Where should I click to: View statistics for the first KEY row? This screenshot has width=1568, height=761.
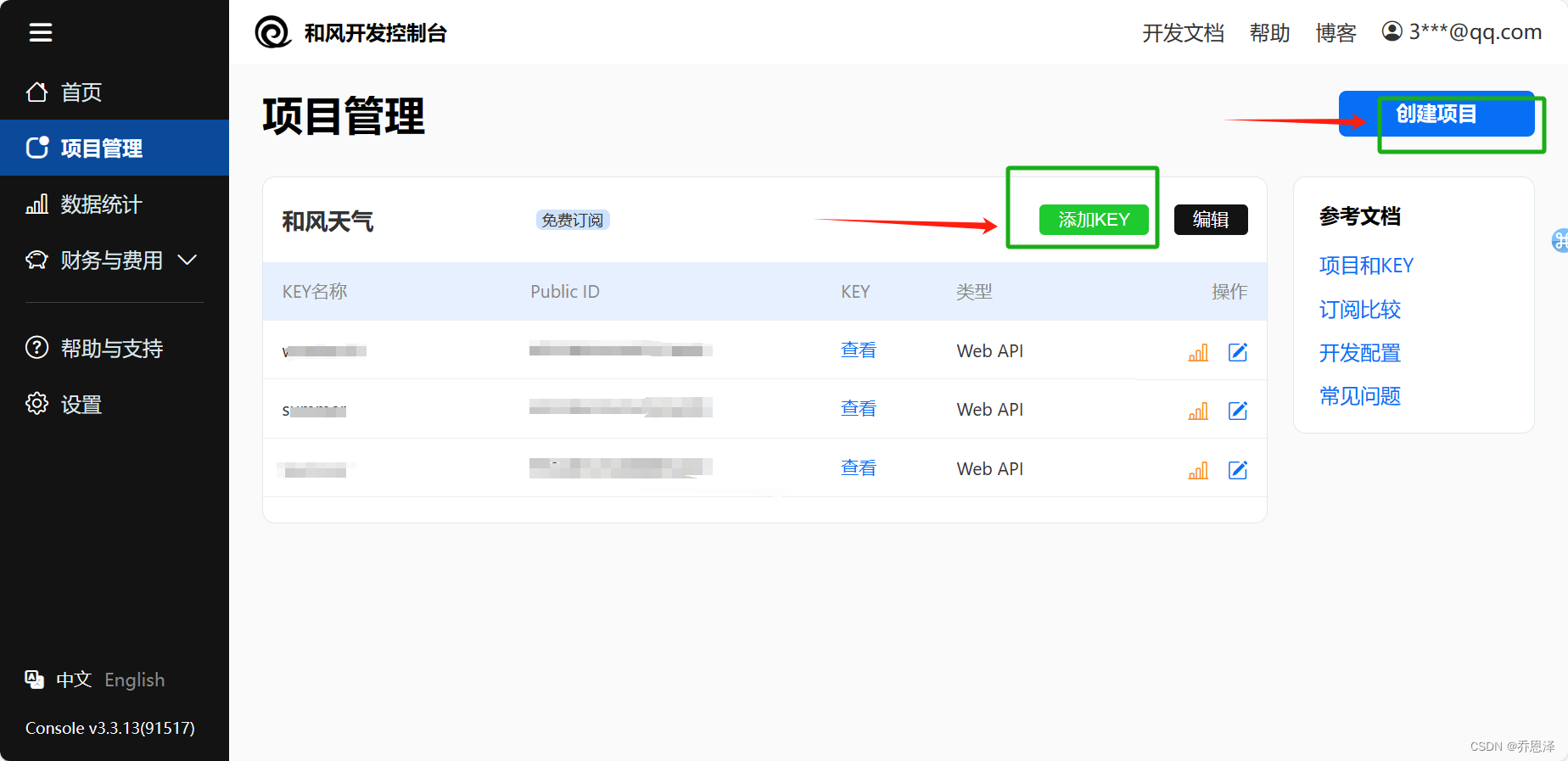point(1198,352)
